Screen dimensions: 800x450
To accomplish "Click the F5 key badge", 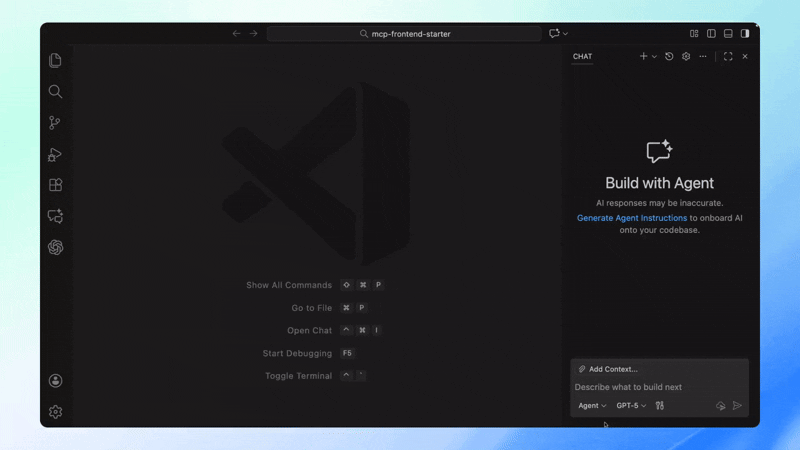I will pos(347,353).
